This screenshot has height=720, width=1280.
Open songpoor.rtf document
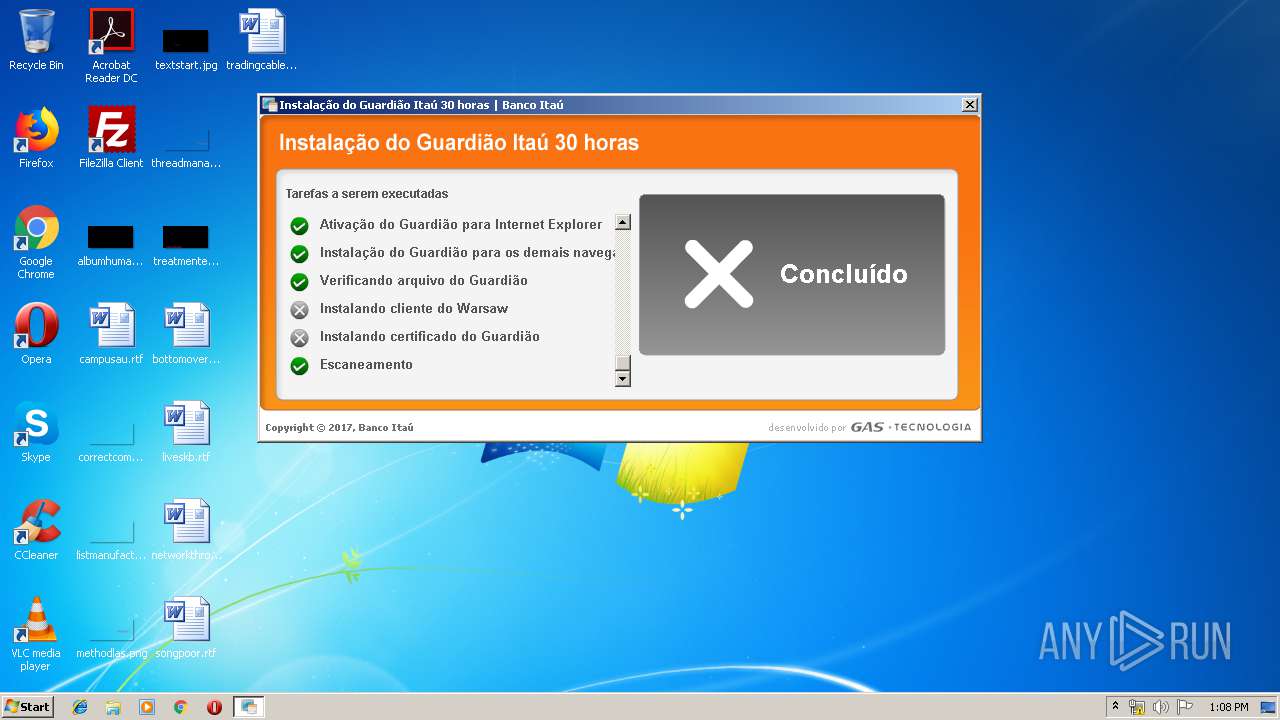tap(186, 629)
